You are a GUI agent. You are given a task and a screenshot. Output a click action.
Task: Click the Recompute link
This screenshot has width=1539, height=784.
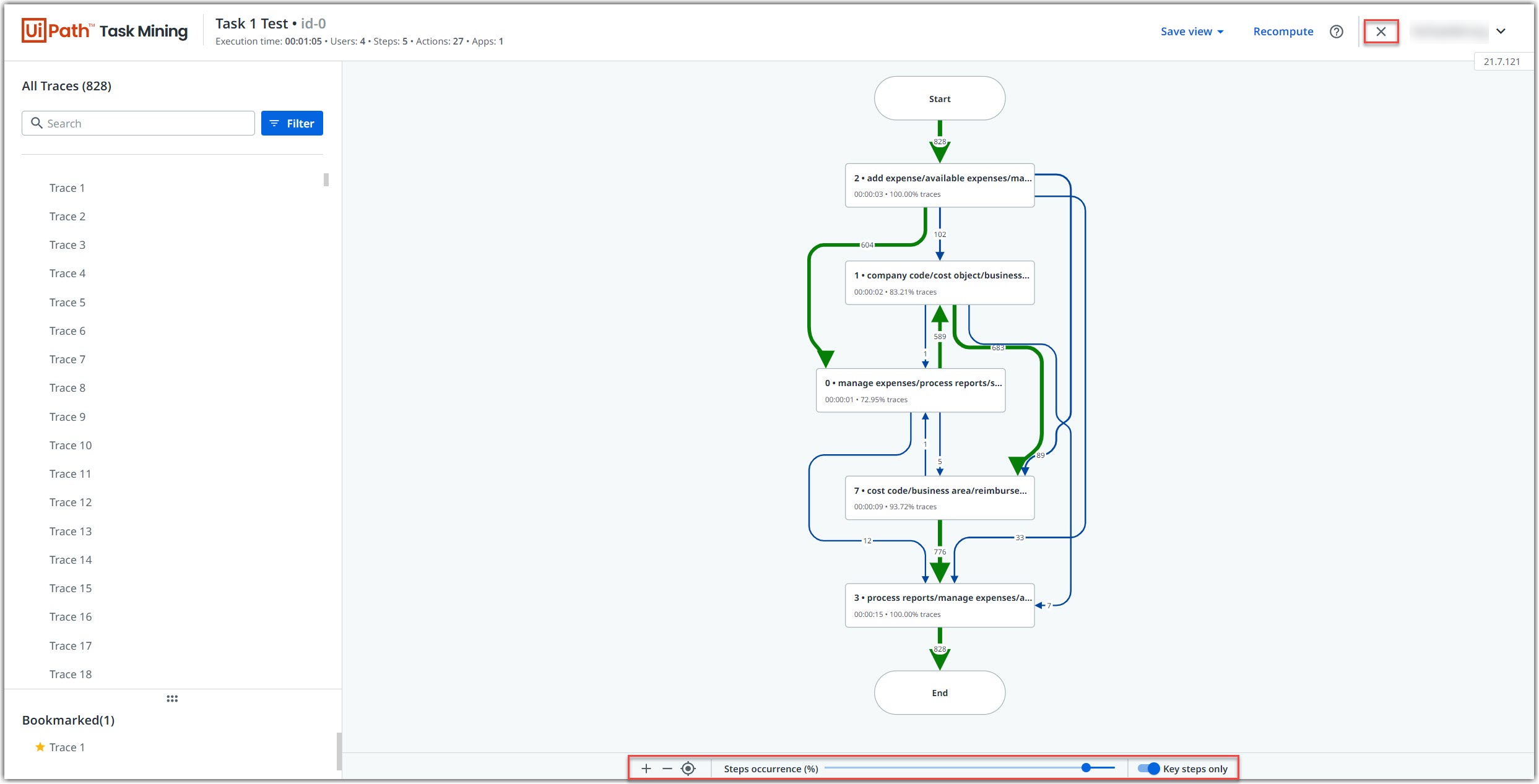coord(1283,32)
